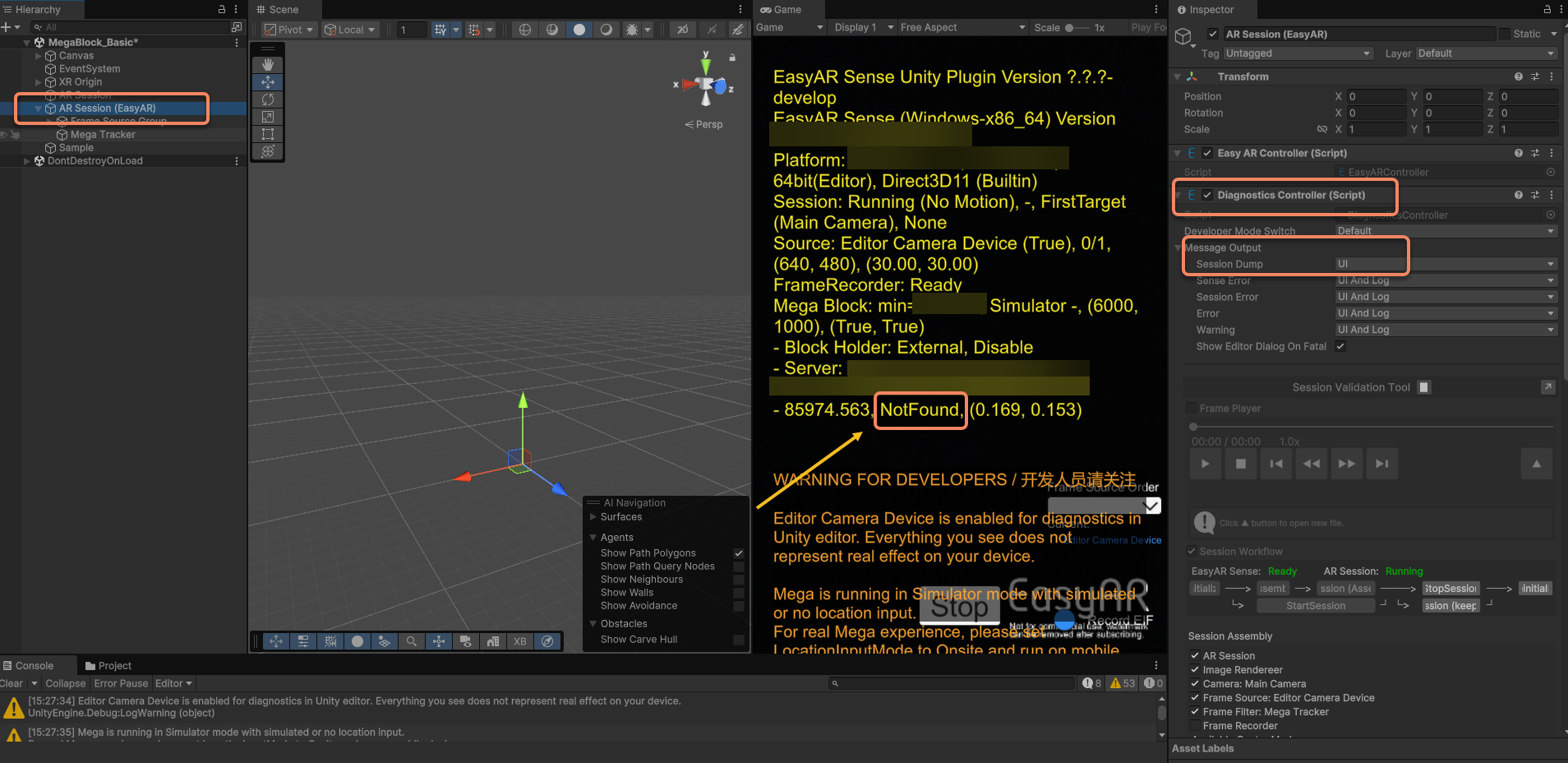1568x763 pixels.
Task: Select the Rotate tool in Scene toolbar
Action: [x=268, y=99]
